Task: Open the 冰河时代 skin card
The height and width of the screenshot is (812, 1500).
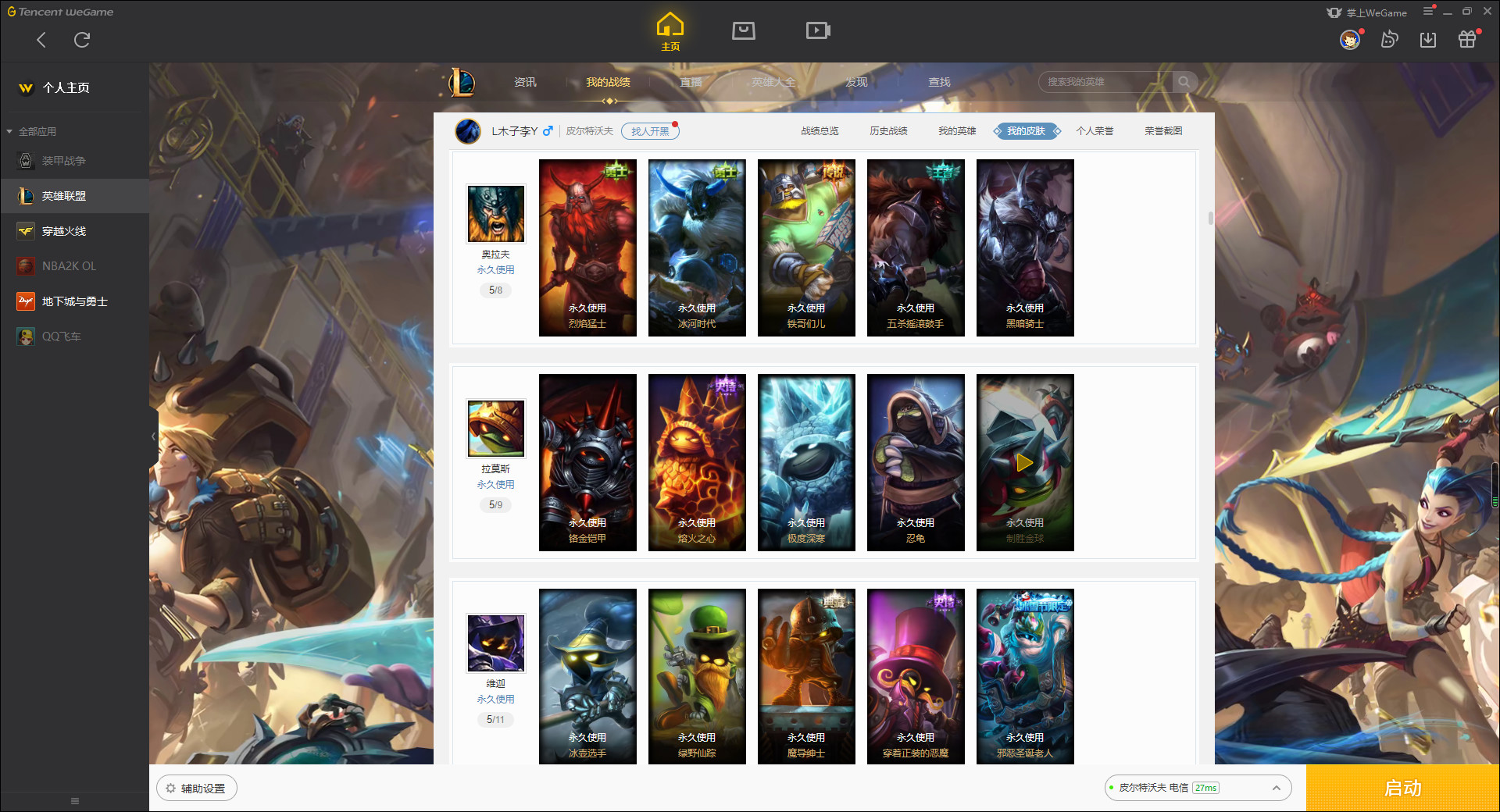Action: point(697,248)
